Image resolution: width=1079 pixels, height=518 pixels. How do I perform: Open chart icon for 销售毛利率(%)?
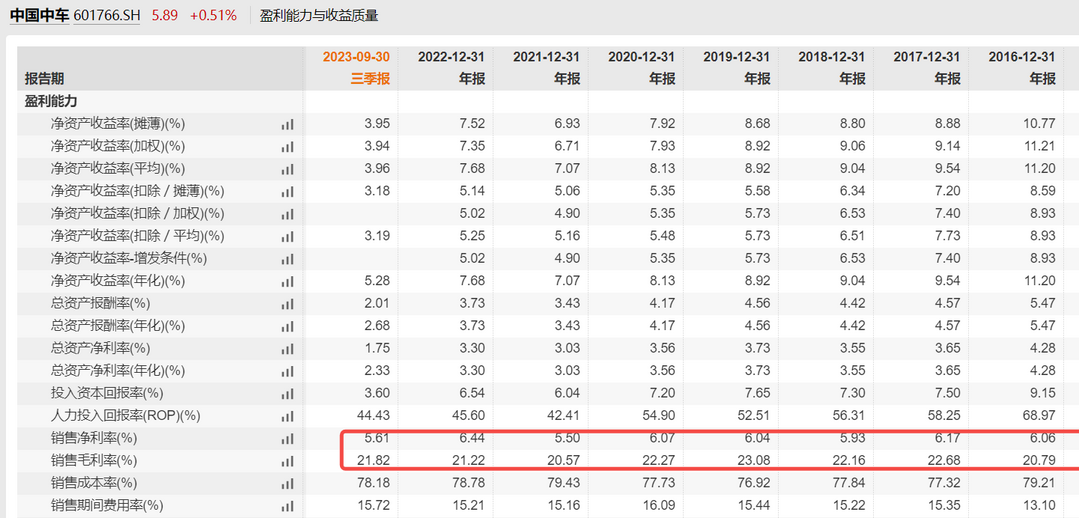287,461
